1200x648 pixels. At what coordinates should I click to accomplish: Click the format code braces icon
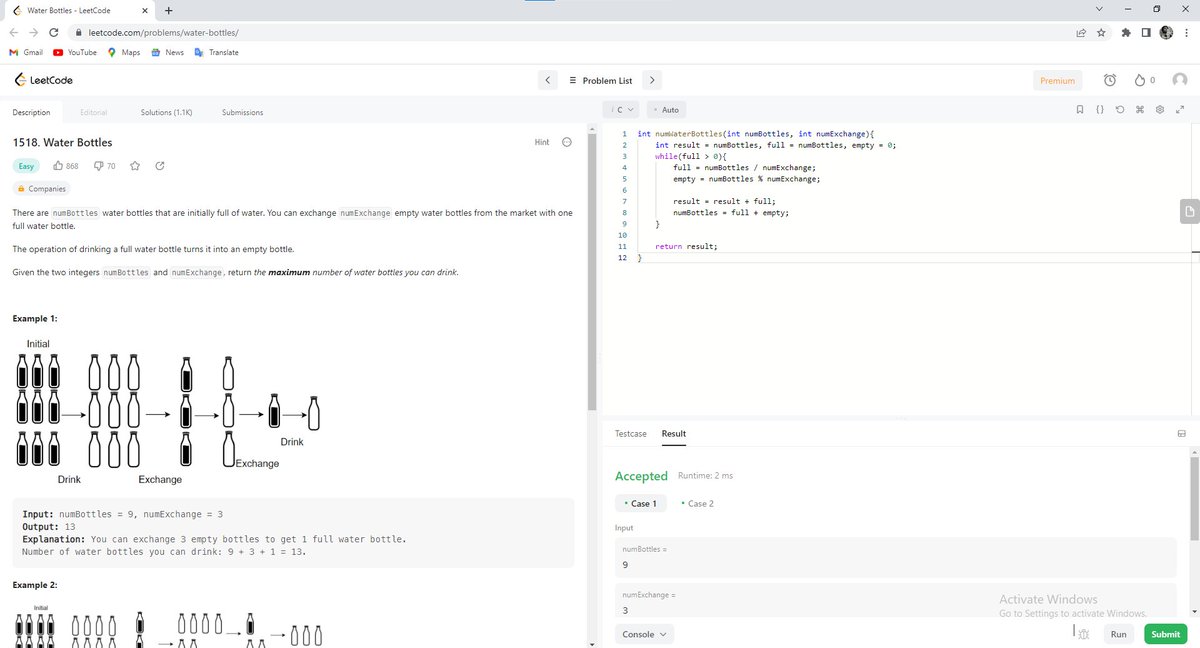click(x=1099, y=109)
